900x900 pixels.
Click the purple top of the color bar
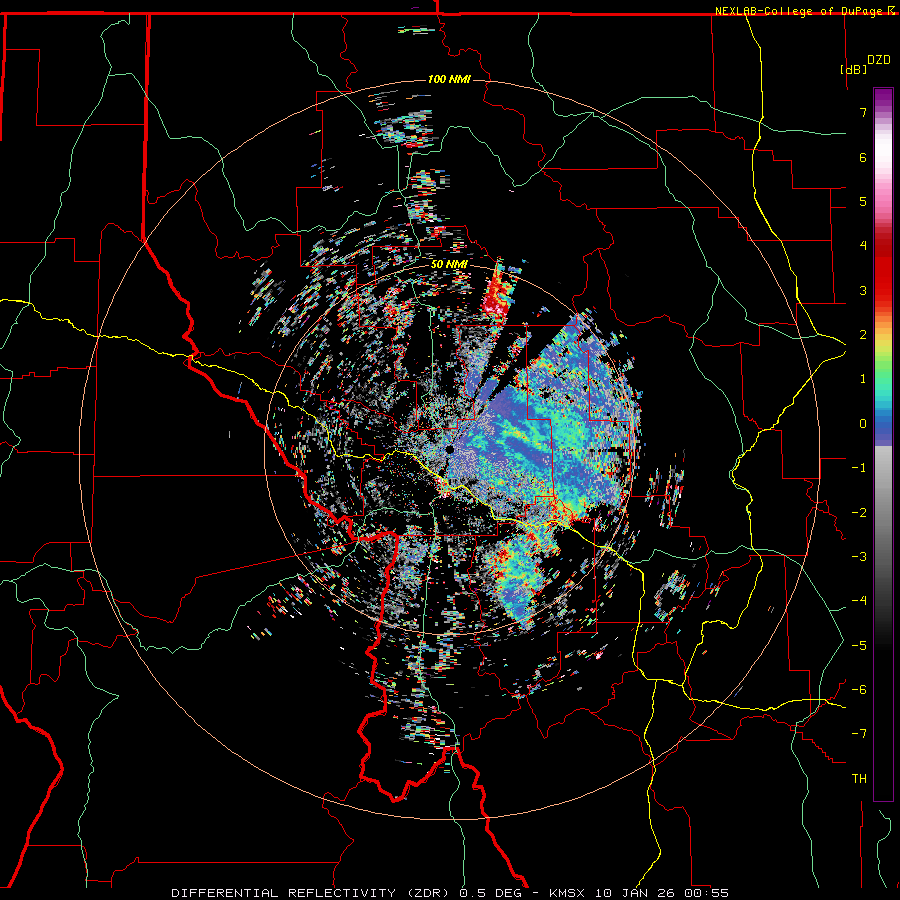point(883,95)
